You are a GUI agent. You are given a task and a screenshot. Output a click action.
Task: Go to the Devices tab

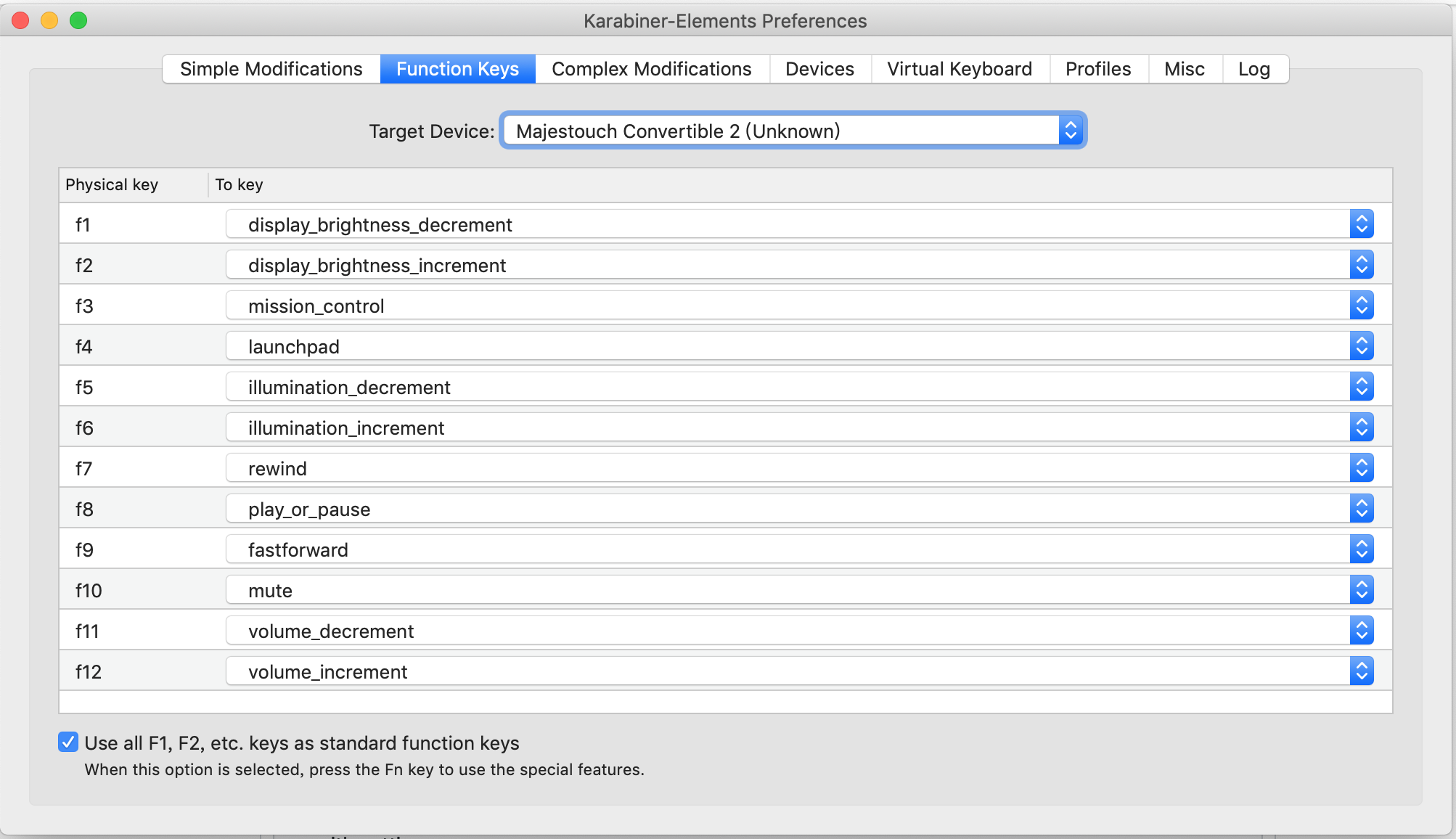point(819,69)
